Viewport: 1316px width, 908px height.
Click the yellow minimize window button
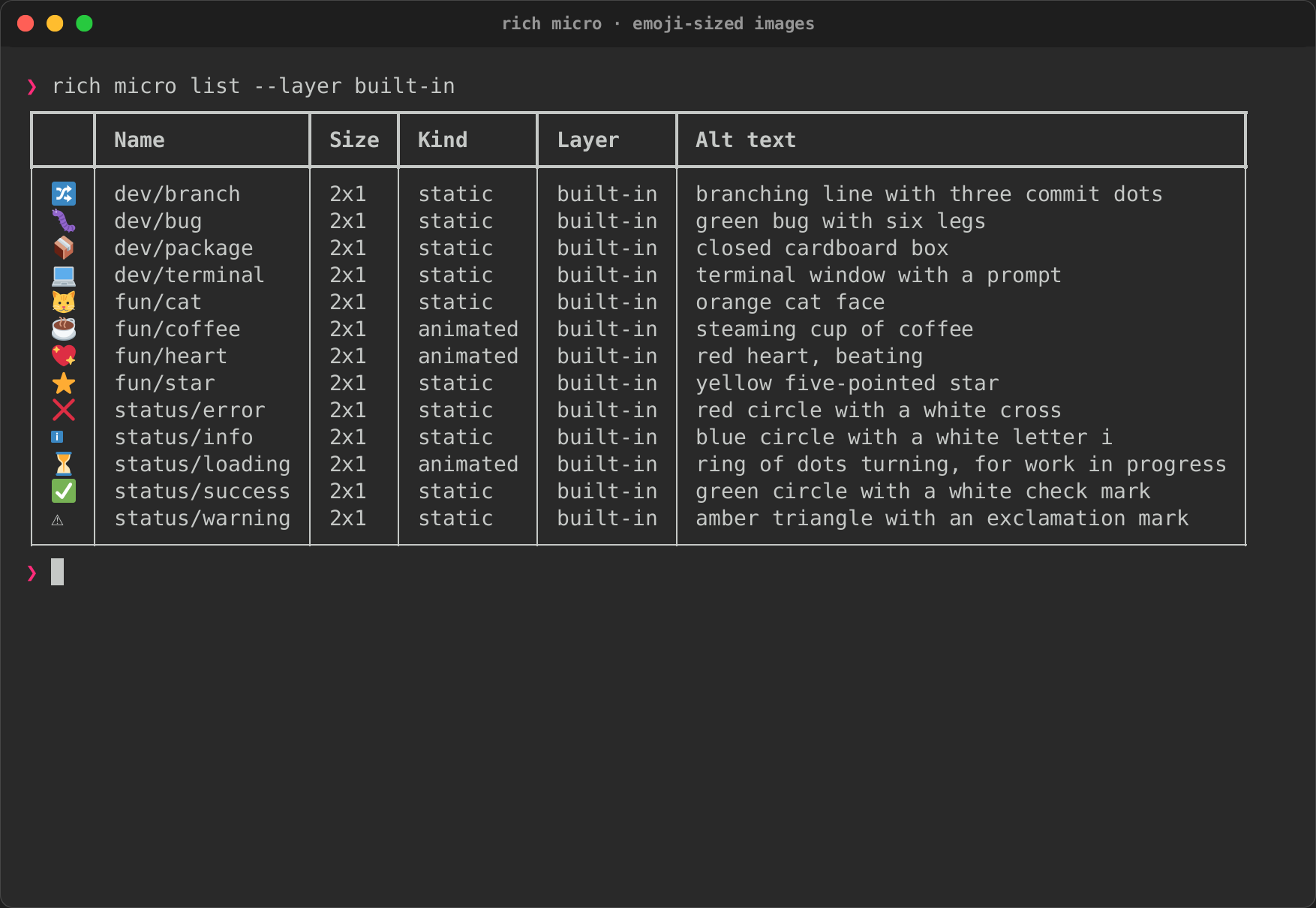click(55, 23)
